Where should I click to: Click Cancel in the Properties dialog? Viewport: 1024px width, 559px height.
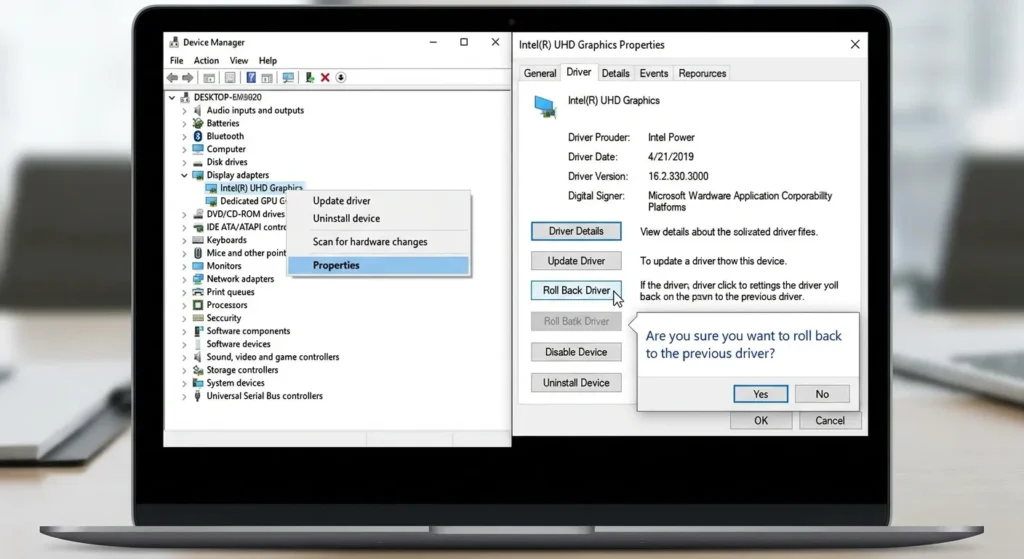(x=830, y=421)
